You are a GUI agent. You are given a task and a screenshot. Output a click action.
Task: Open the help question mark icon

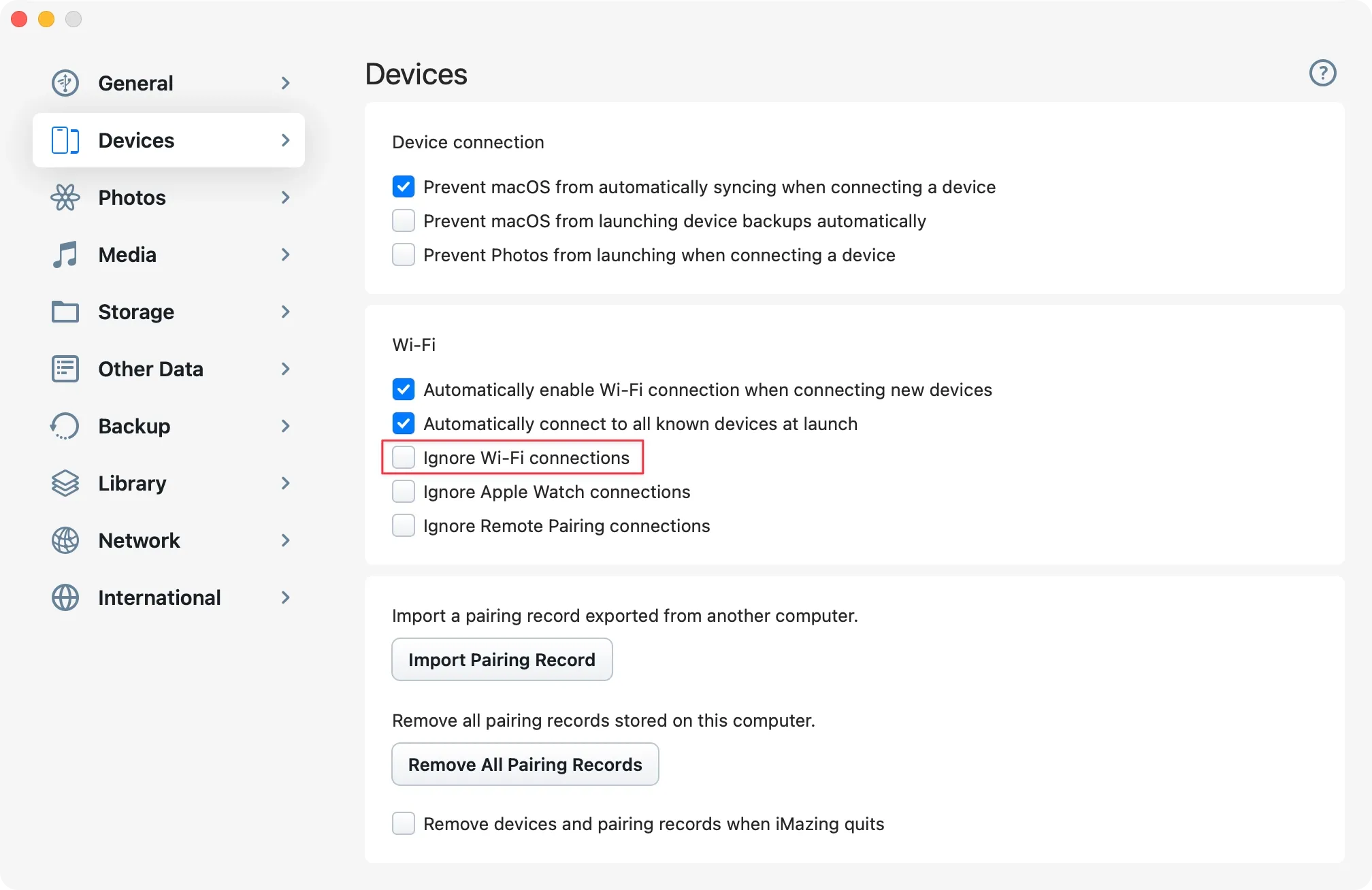click(x=1323, y=73)
